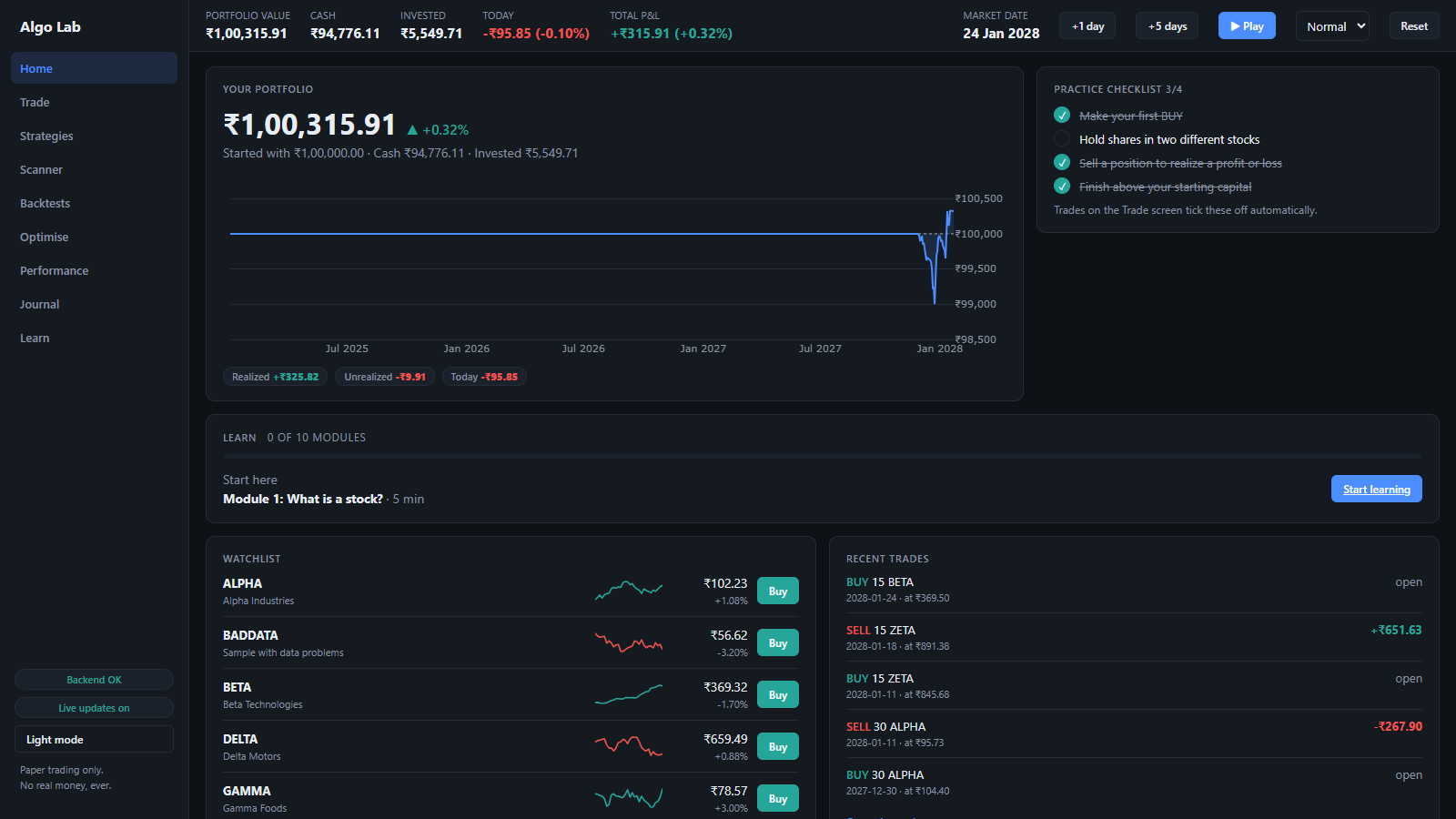The height and width of the screenshot is (819, 1456).
Task: Buy BADDATA from watchlist
Action: (778, 642)
